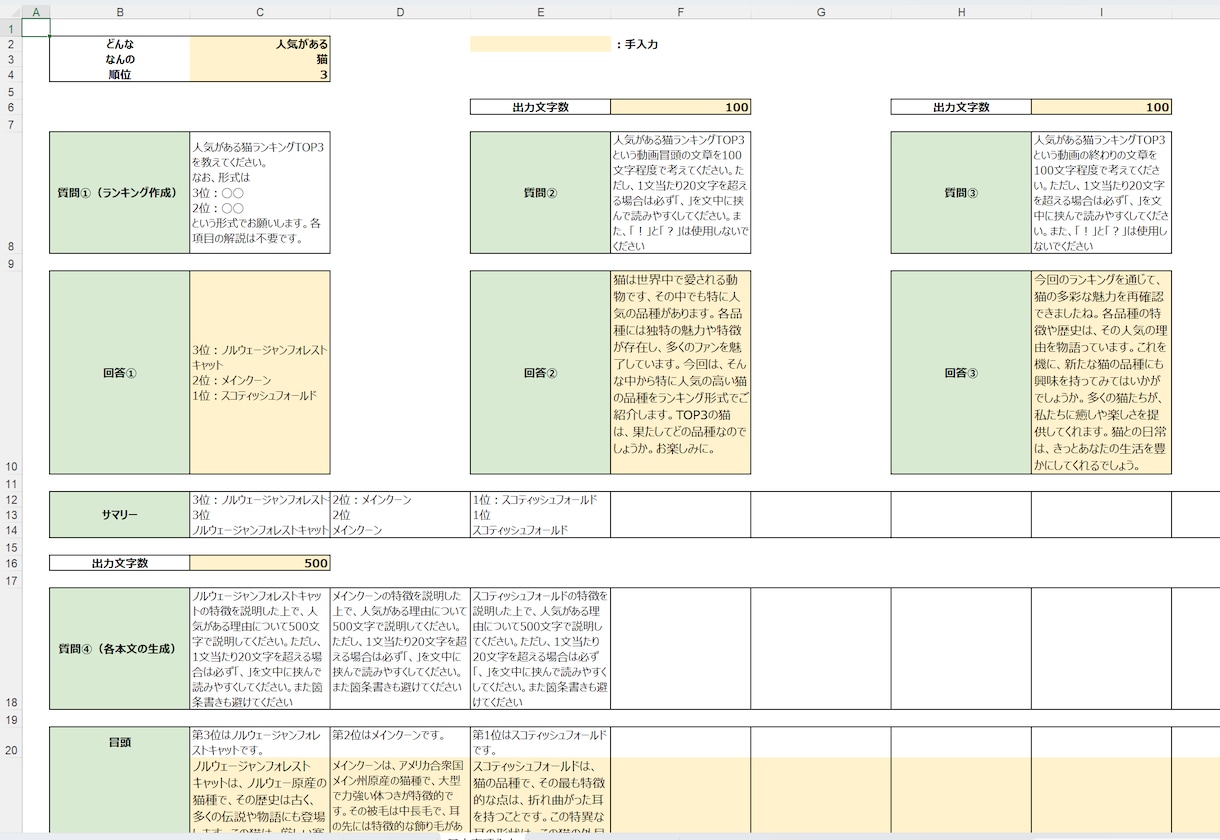Click the cell reading 第1位はスコティッシュフォールドです。

[x=540, y=742]
